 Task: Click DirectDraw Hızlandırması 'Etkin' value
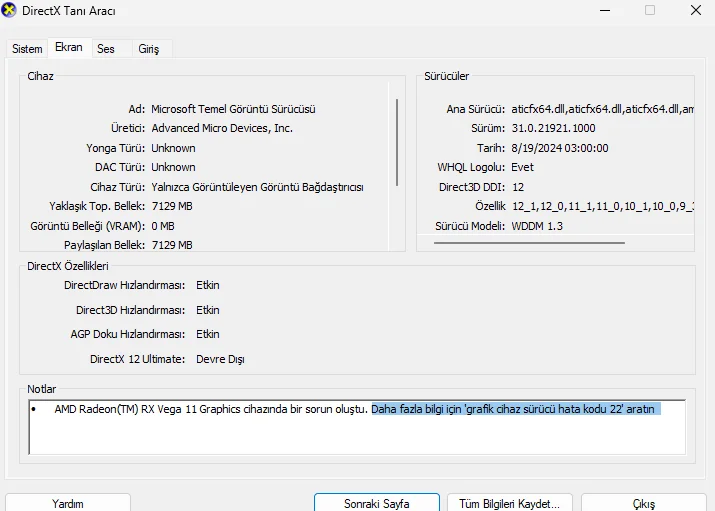[207, 285]
